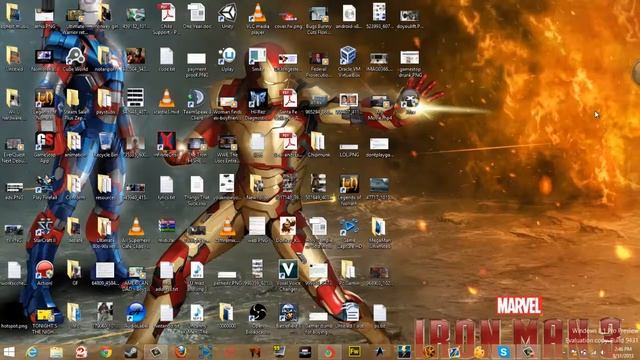Launch the TeamSpeak 3 Client shortcut
This screenshot has width=640, height=360.
(197, 104)
